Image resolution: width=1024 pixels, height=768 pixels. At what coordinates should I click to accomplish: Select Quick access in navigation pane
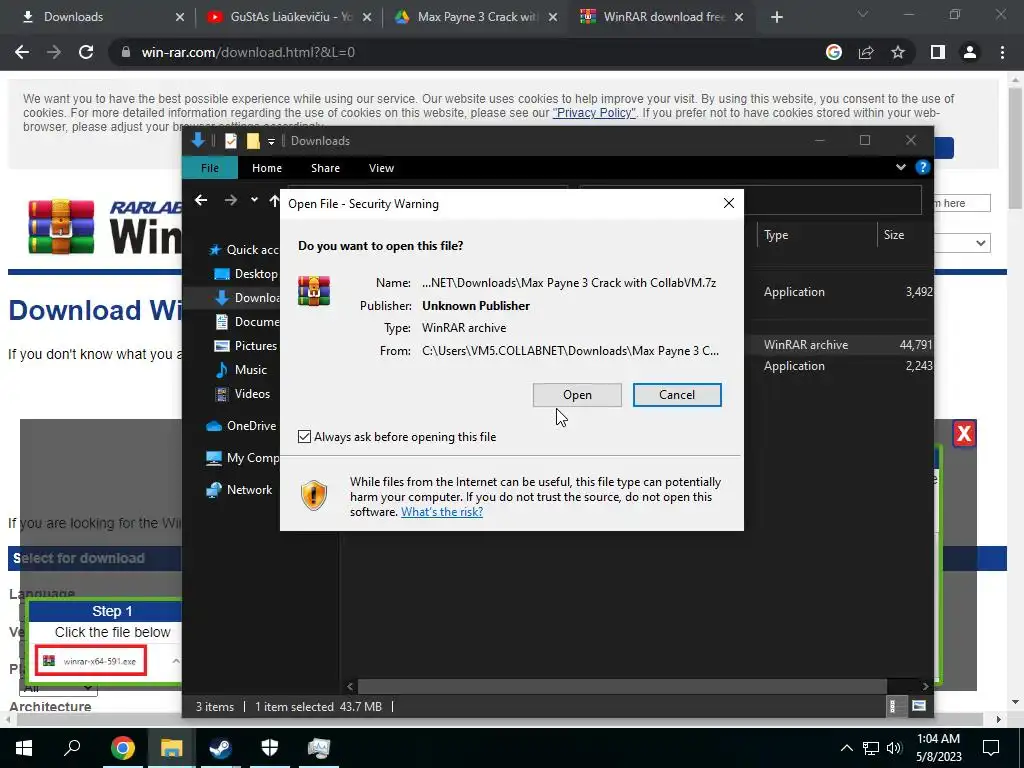coord(244,249)
